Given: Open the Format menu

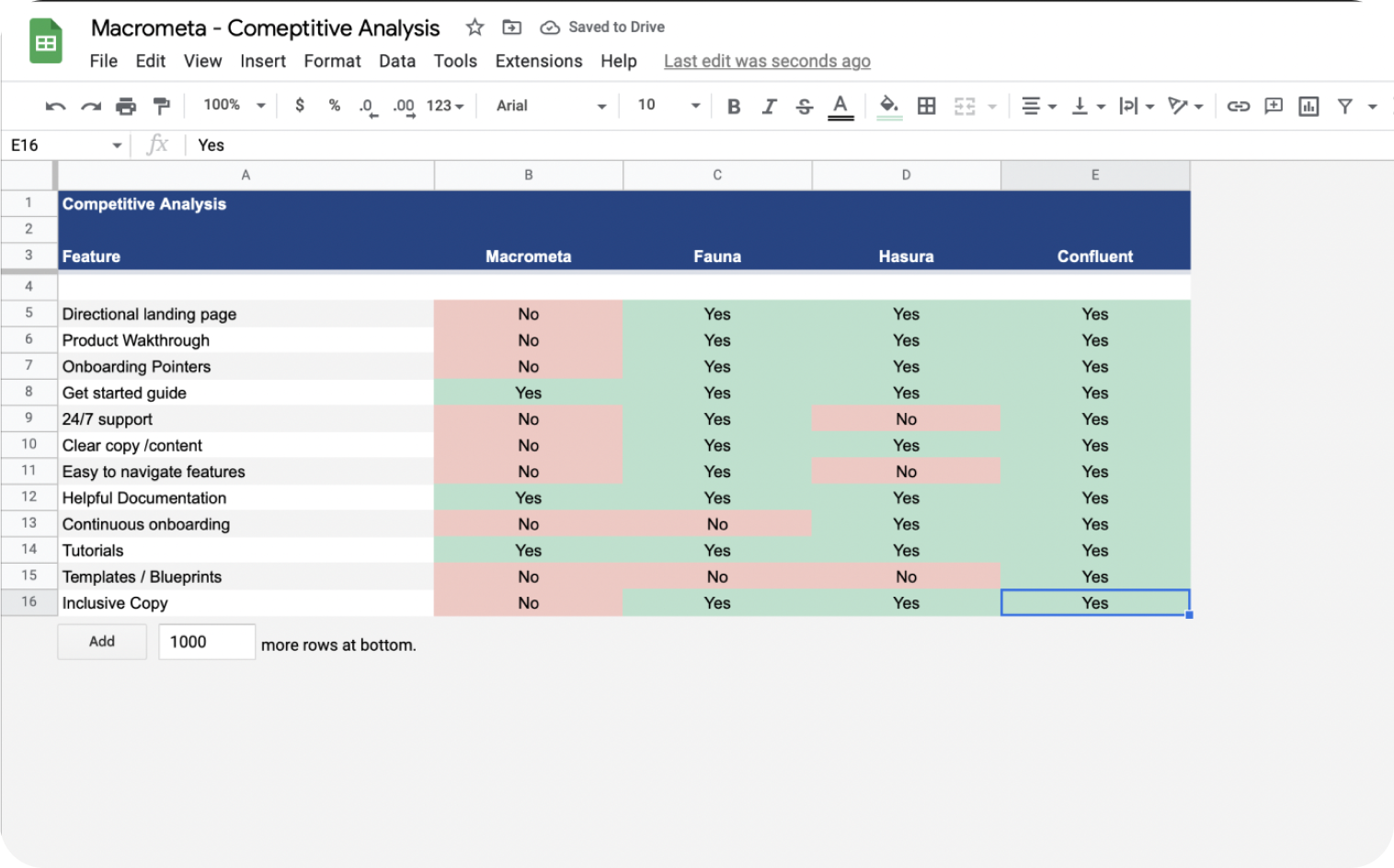Looking at the screenshot, I should [332, 61].
